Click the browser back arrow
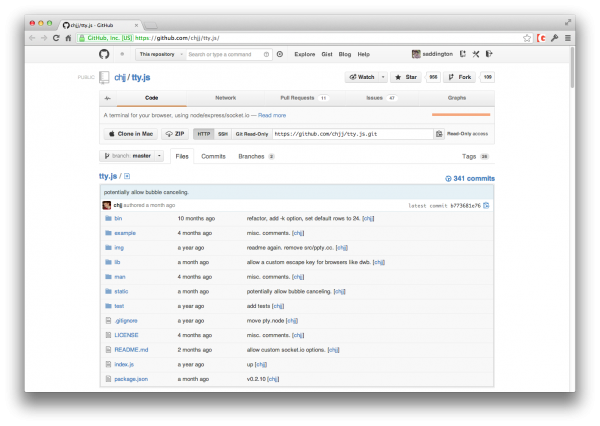This screenshot has height=426, width=600. [32, 38]
